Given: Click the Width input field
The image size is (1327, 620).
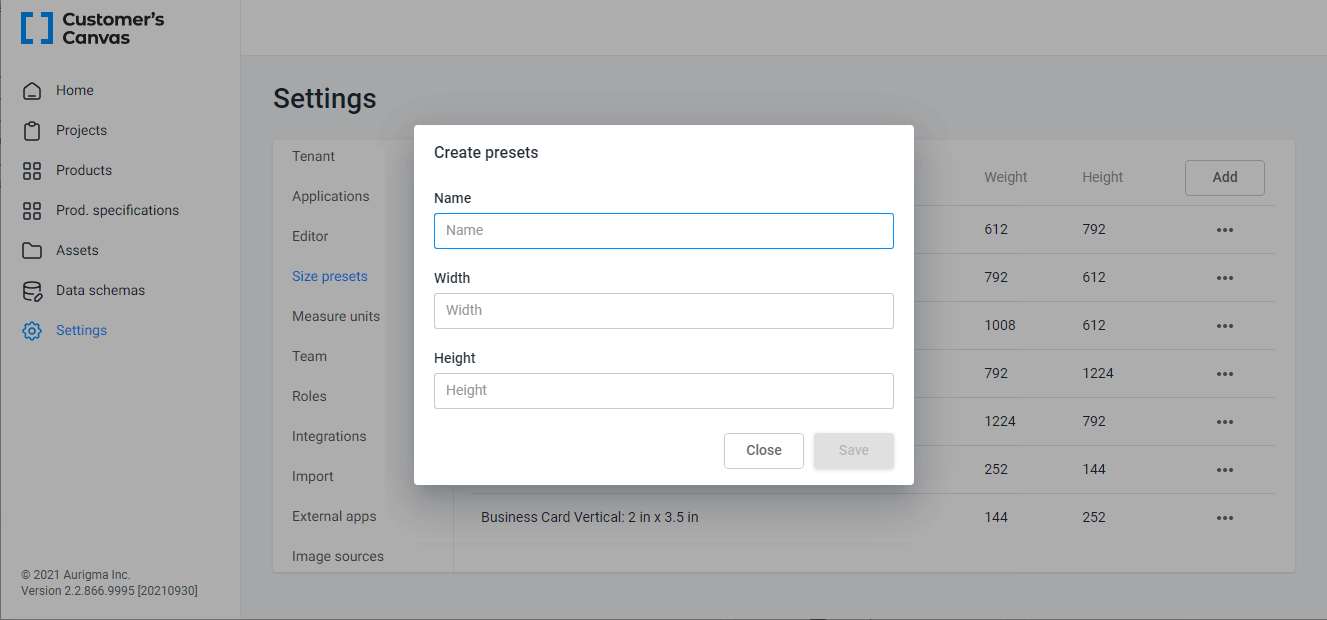Looking at the screenshot, I should click(x=663, y=311).
